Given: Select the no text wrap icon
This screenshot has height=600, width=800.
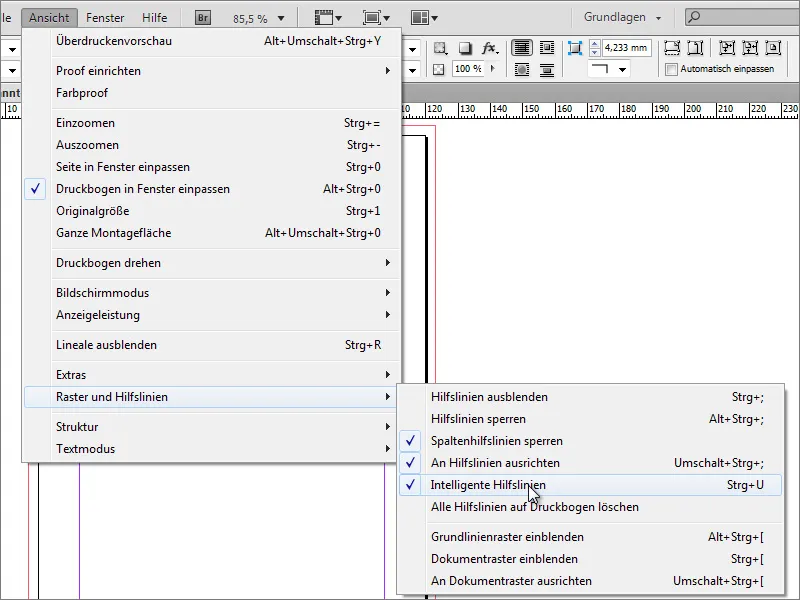Looking at the screenshot, I should (521, 48).
